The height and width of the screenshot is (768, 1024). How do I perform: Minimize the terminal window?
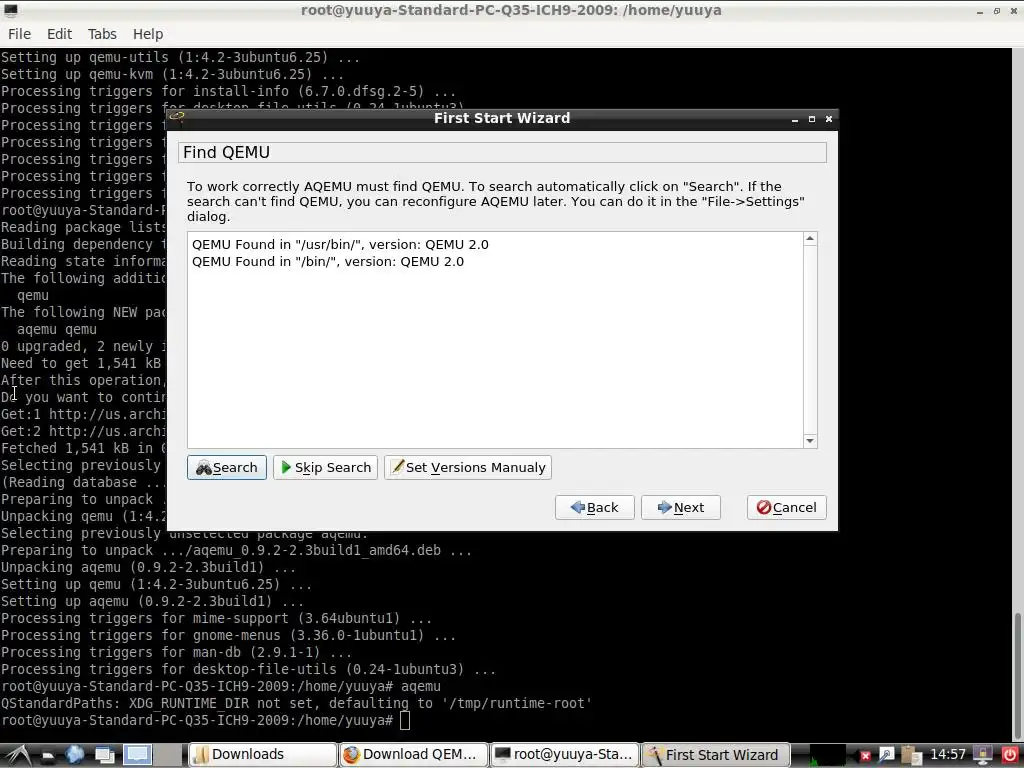(x=980, y=11)
